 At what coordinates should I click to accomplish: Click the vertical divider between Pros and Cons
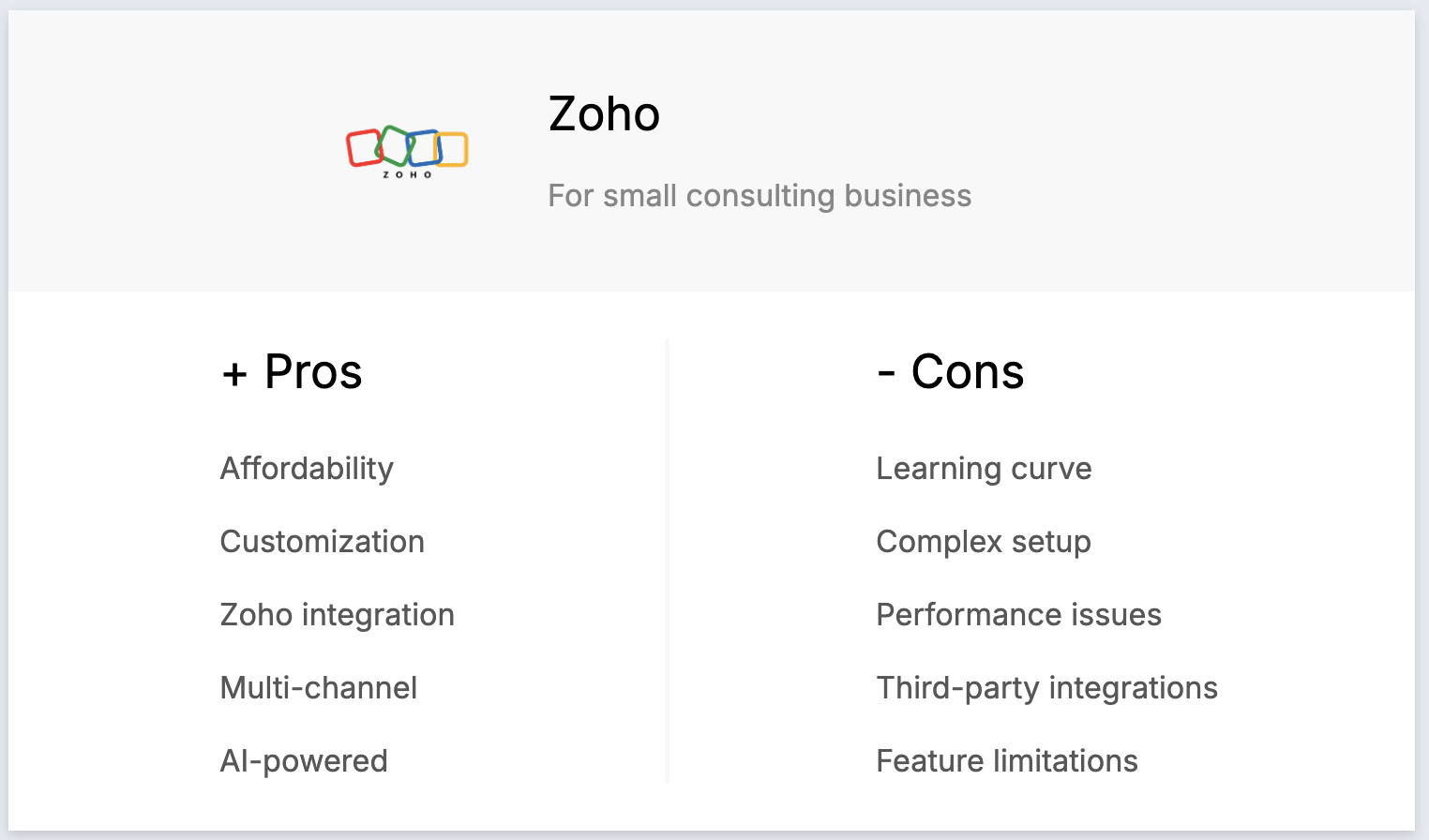click(667, 561)
